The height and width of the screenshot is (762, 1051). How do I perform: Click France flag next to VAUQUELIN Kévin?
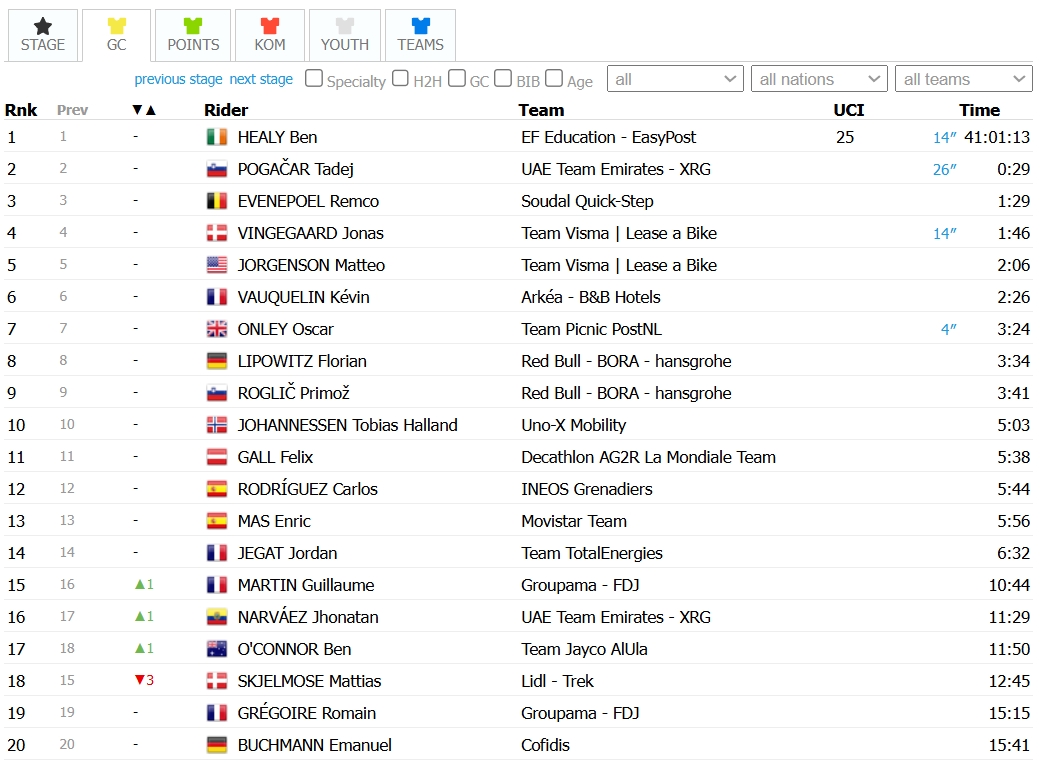pos(217,297)
